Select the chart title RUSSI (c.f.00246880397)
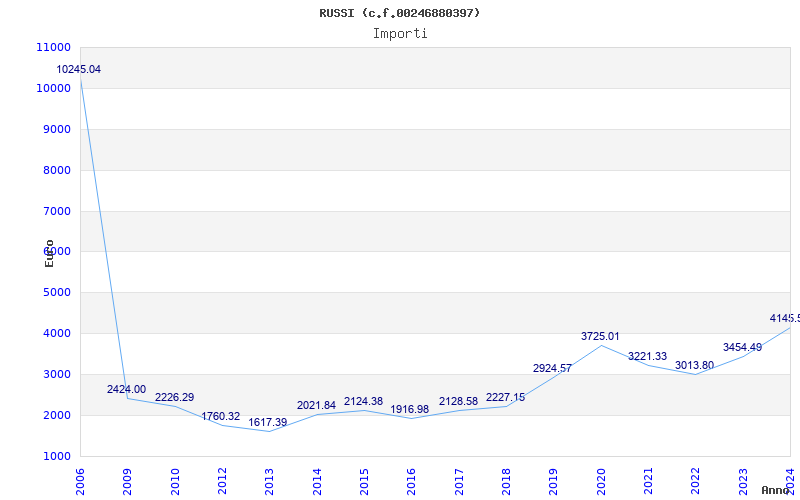The width and height of the screenshot is (800, 500). coord(399,13)
